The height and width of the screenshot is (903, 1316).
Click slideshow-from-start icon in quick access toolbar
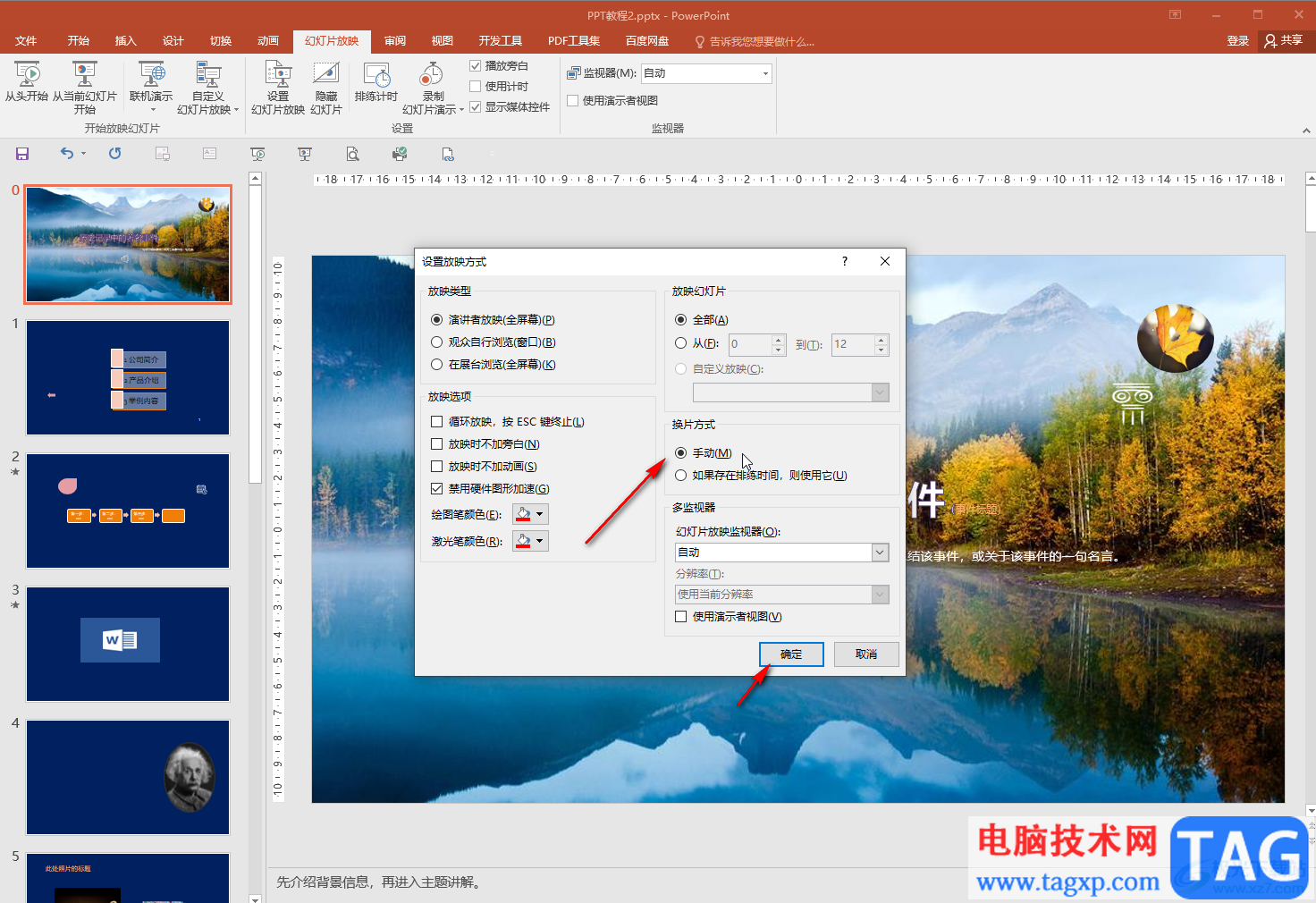[257, 154]
